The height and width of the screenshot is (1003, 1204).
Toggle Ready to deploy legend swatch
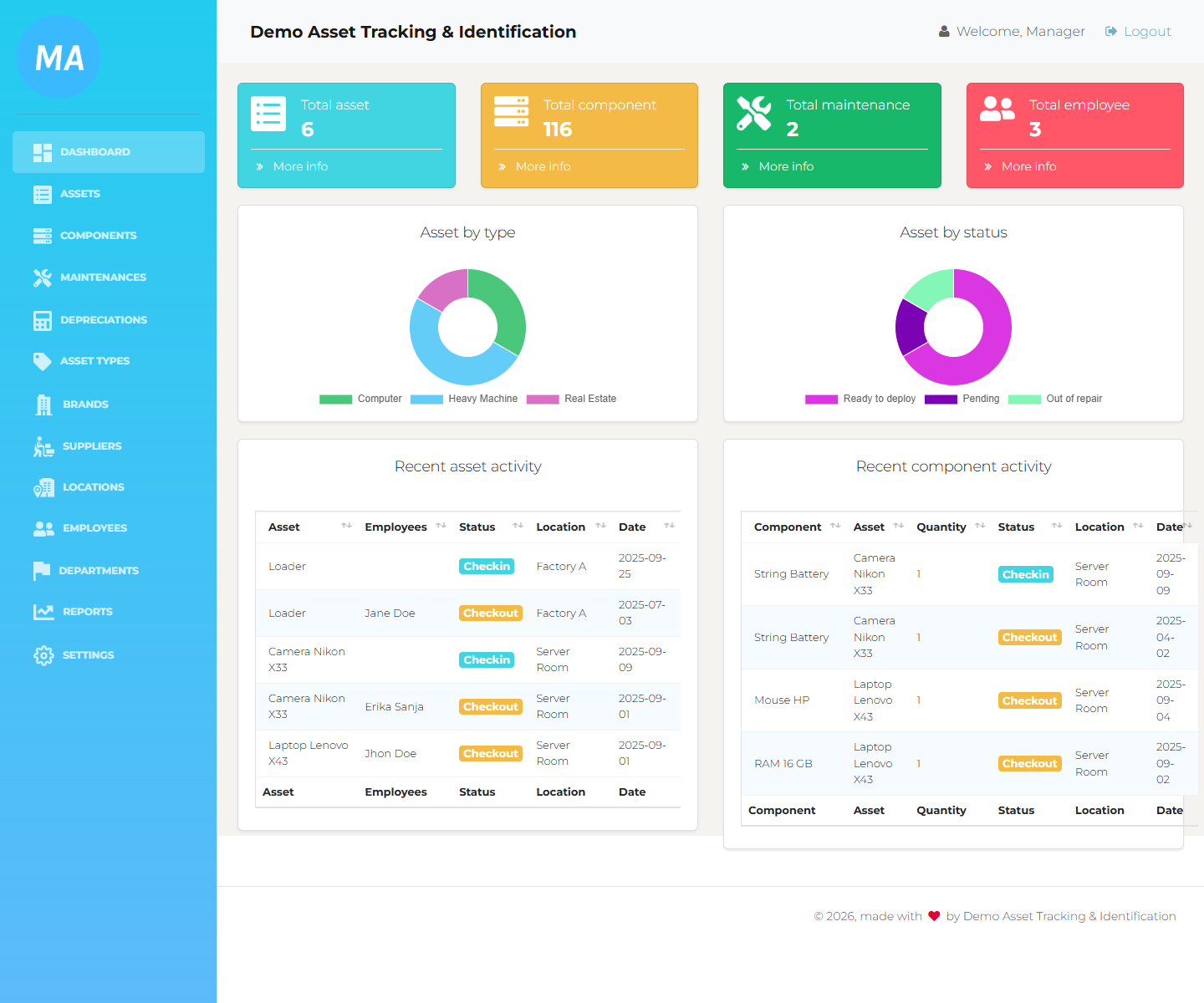[821, 400]
